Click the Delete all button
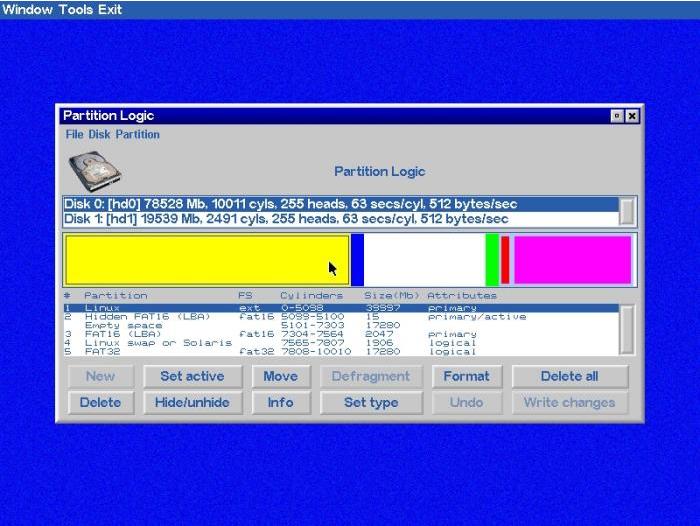 pos(570,376)
